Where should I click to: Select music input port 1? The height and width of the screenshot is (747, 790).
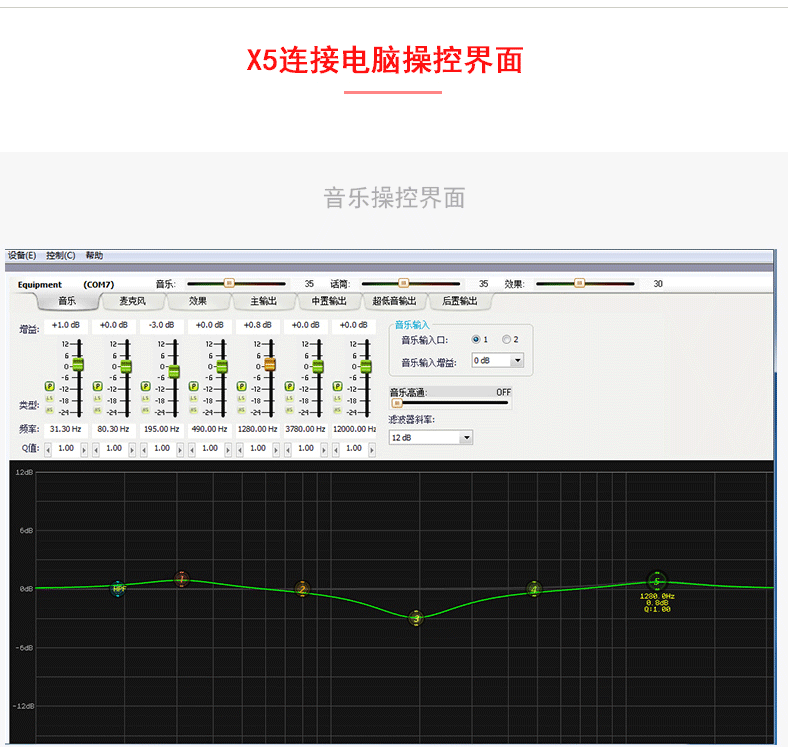476,339
